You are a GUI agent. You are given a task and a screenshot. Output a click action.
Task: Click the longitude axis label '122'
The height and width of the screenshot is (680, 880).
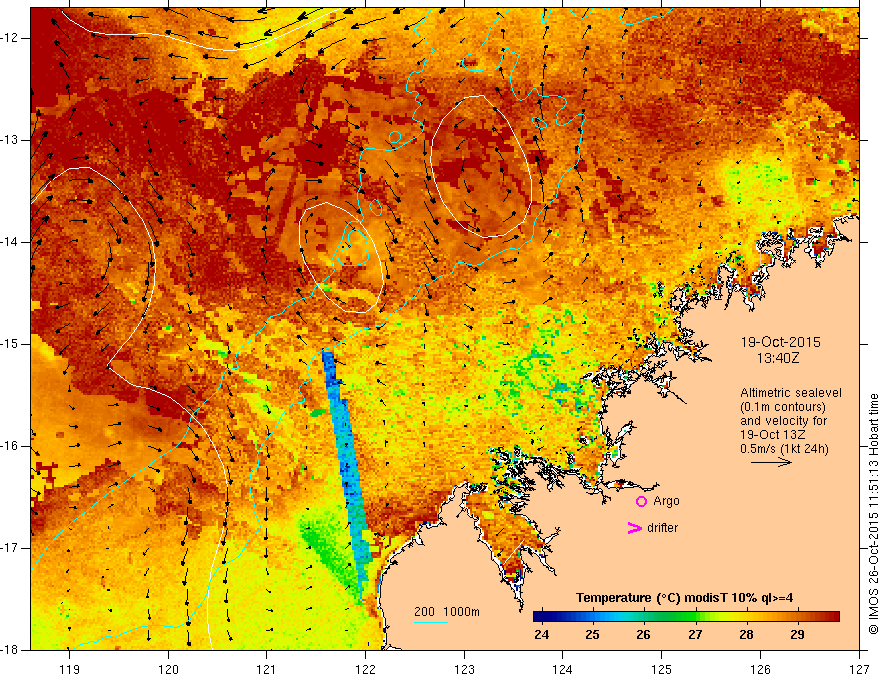pyautogui.click(x=365, y=669)
